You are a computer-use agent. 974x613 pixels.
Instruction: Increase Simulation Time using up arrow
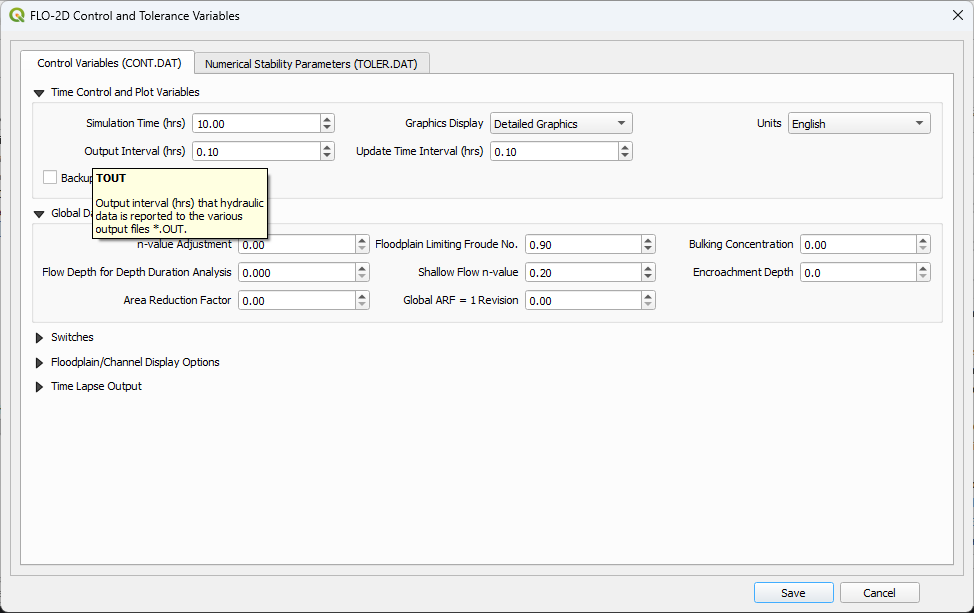coord(327,119)
